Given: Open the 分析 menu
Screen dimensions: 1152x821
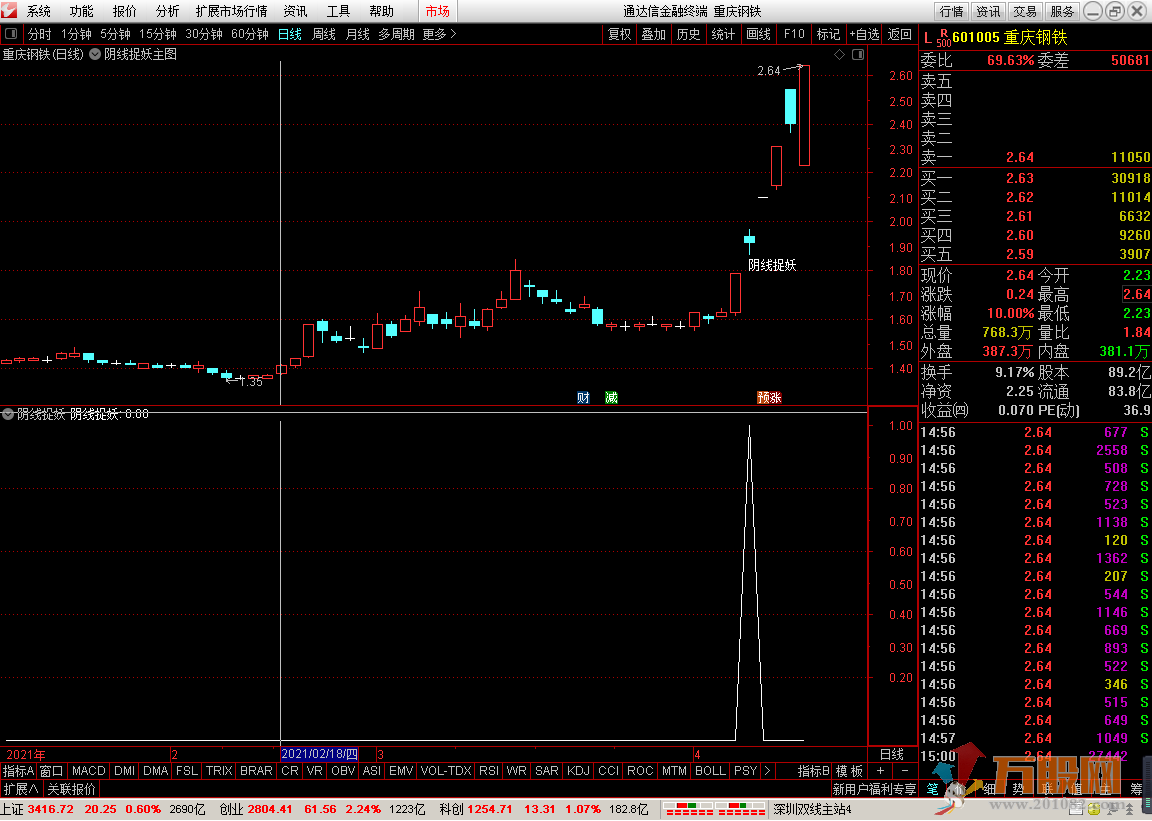Looking at the screenshot, I should coord(168,11).
